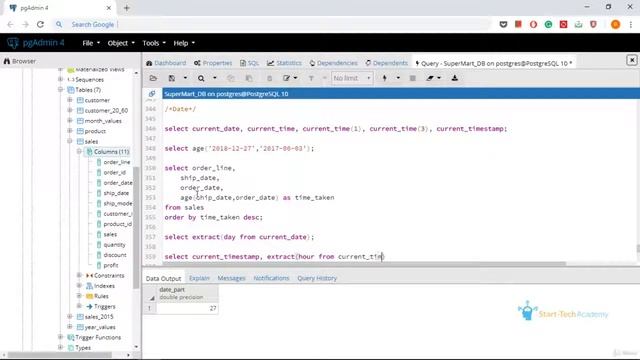
Task: Reload the page with browser refresh button
Action: (x=40, y=24)
